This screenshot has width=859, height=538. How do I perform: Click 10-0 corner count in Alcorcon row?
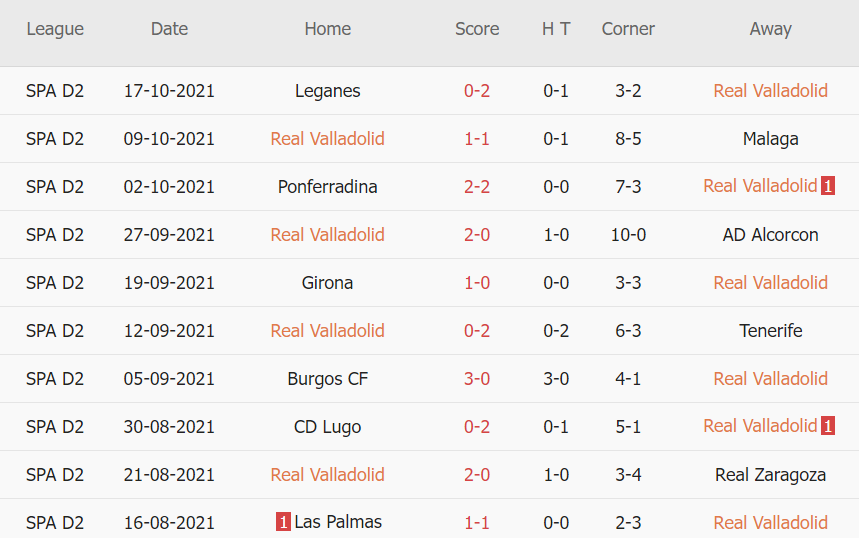pyautogui.click(x=628, y=235)
